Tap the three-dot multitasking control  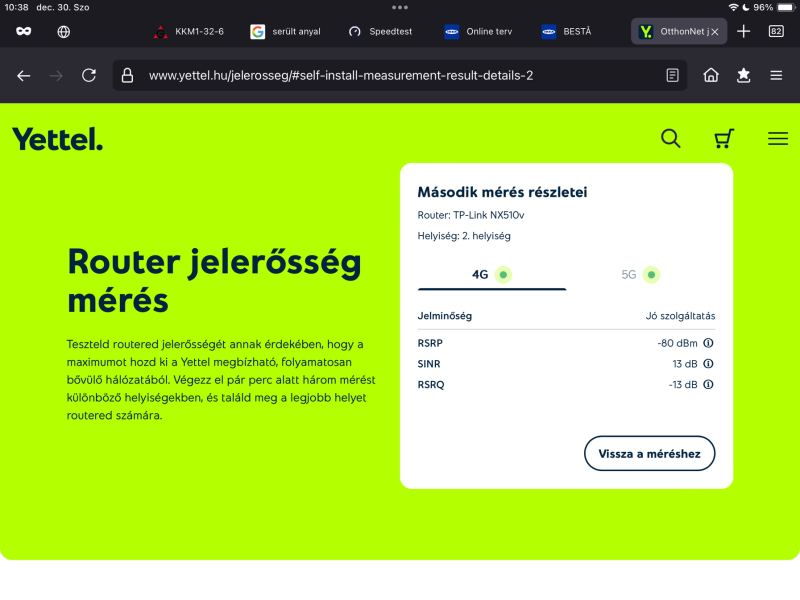(x=400, y=8)
